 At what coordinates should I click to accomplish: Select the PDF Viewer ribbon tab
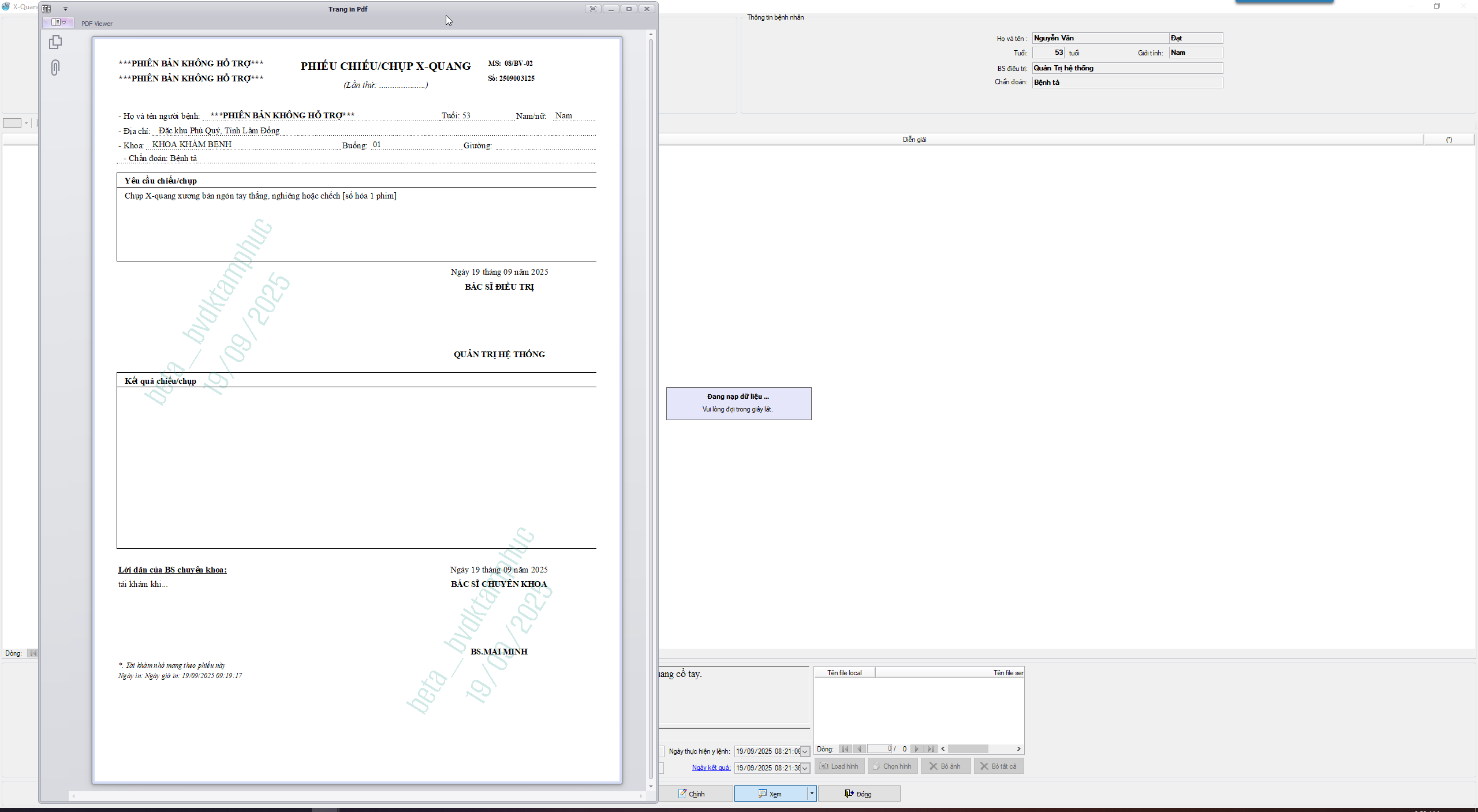pos(97,24)
